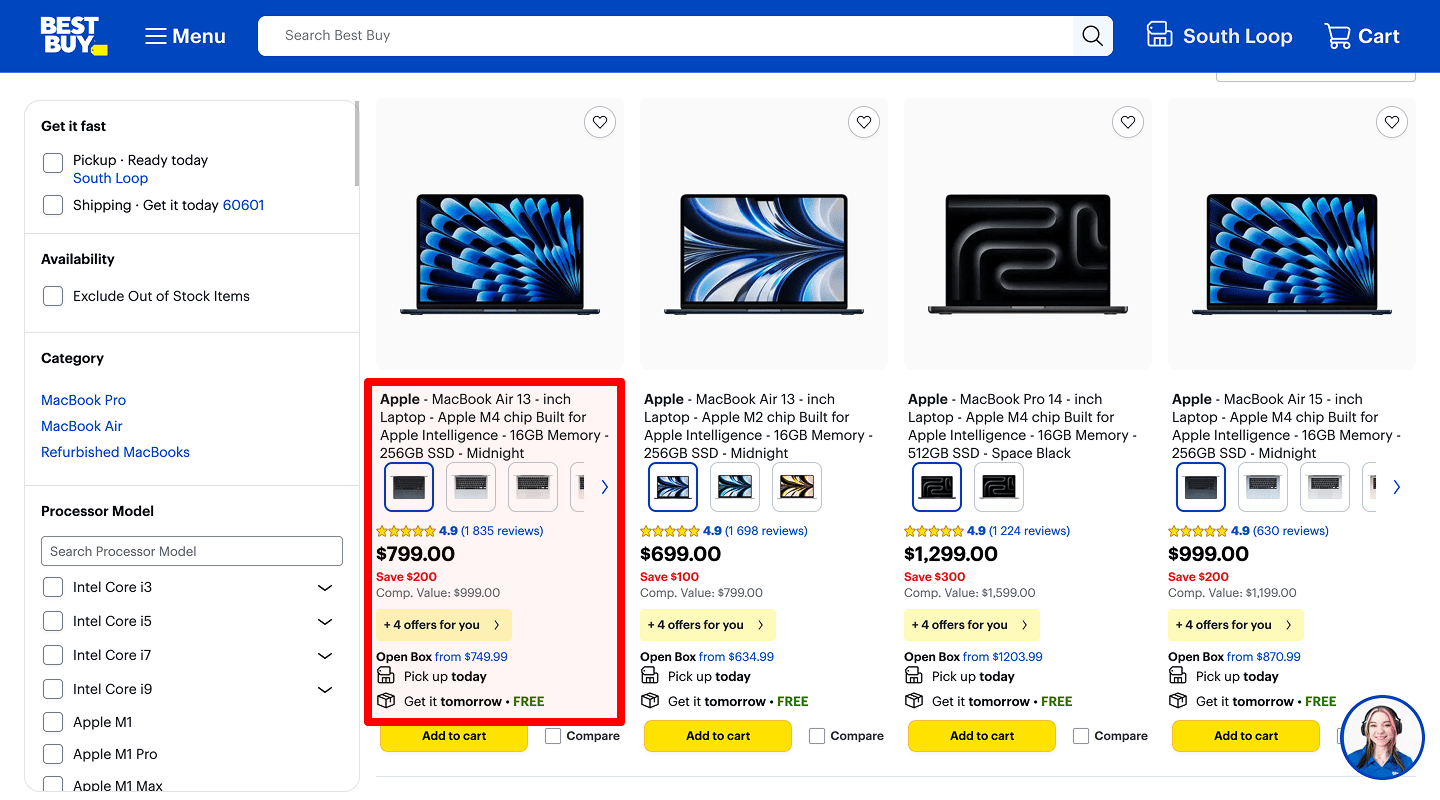1440x800 pixels.
Task: Expand the Intel Core i7 filter options
Action: (x=324, y=655)
